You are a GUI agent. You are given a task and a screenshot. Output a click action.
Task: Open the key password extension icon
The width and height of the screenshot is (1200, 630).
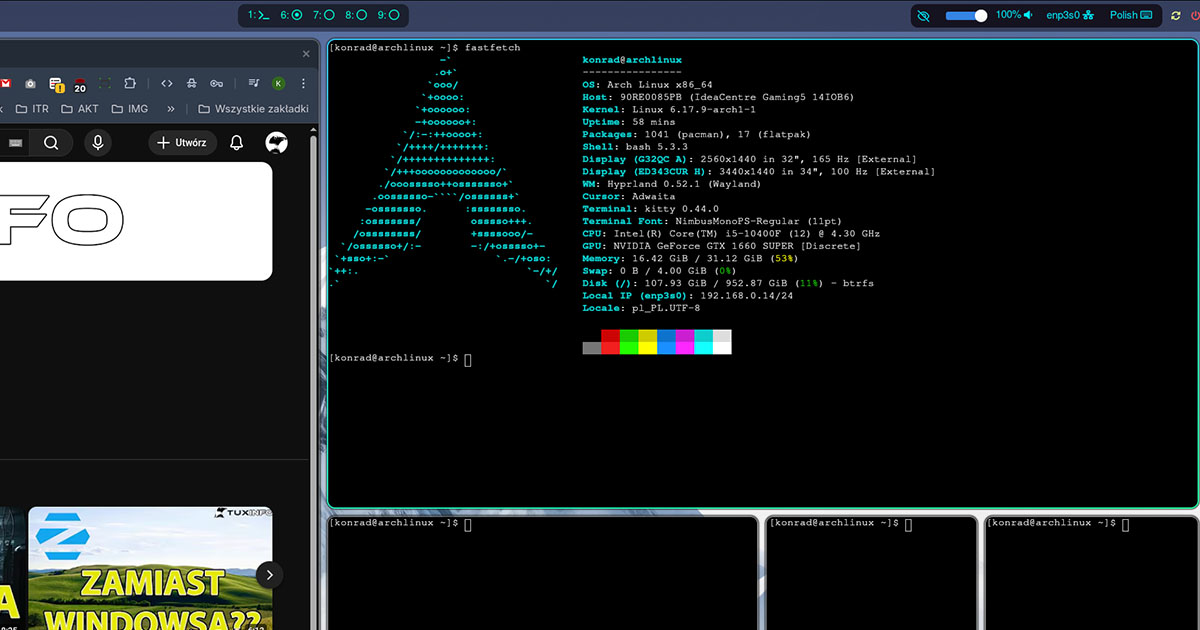pos(216,83)
